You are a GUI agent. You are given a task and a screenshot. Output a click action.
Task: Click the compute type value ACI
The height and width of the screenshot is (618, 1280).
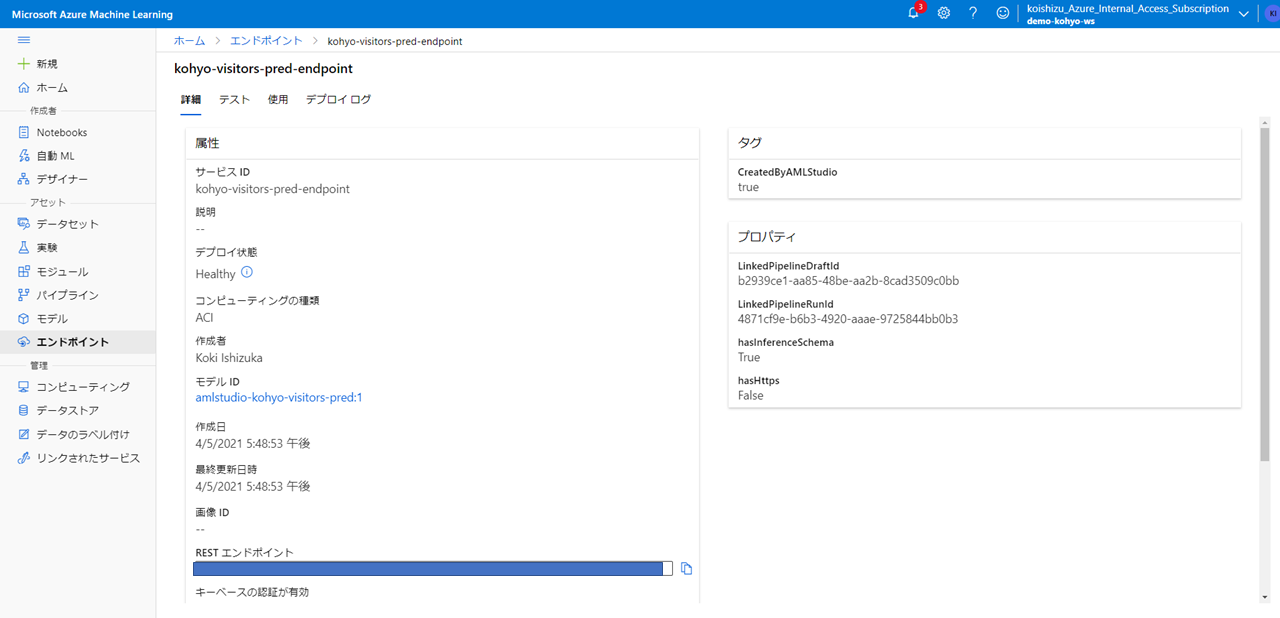[x=205, y=317]
